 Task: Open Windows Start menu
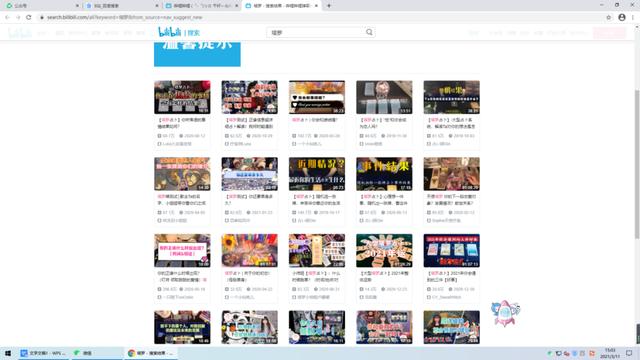[x=8, y=353]
